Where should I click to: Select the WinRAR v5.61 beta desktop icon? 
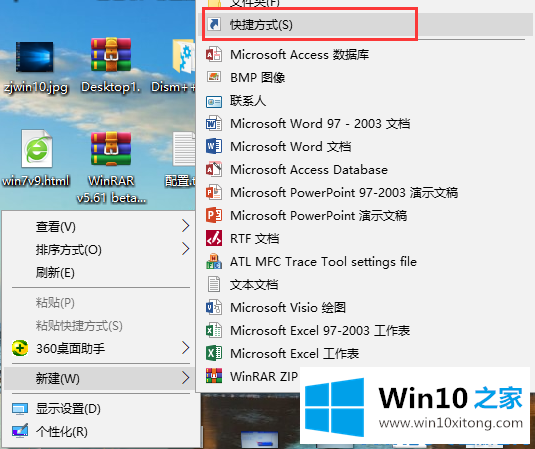click(111, 148)
